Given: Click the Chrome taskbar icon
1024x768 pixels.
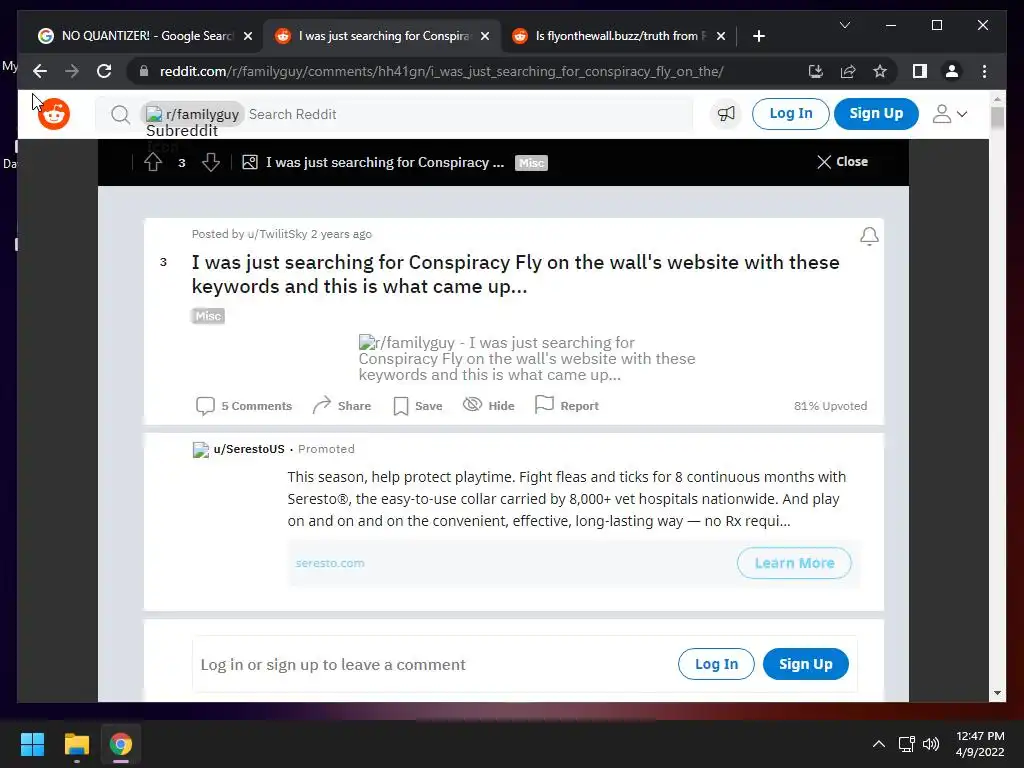Looking at the screenshot, I should pyautogui.click(x=121, y=744).
